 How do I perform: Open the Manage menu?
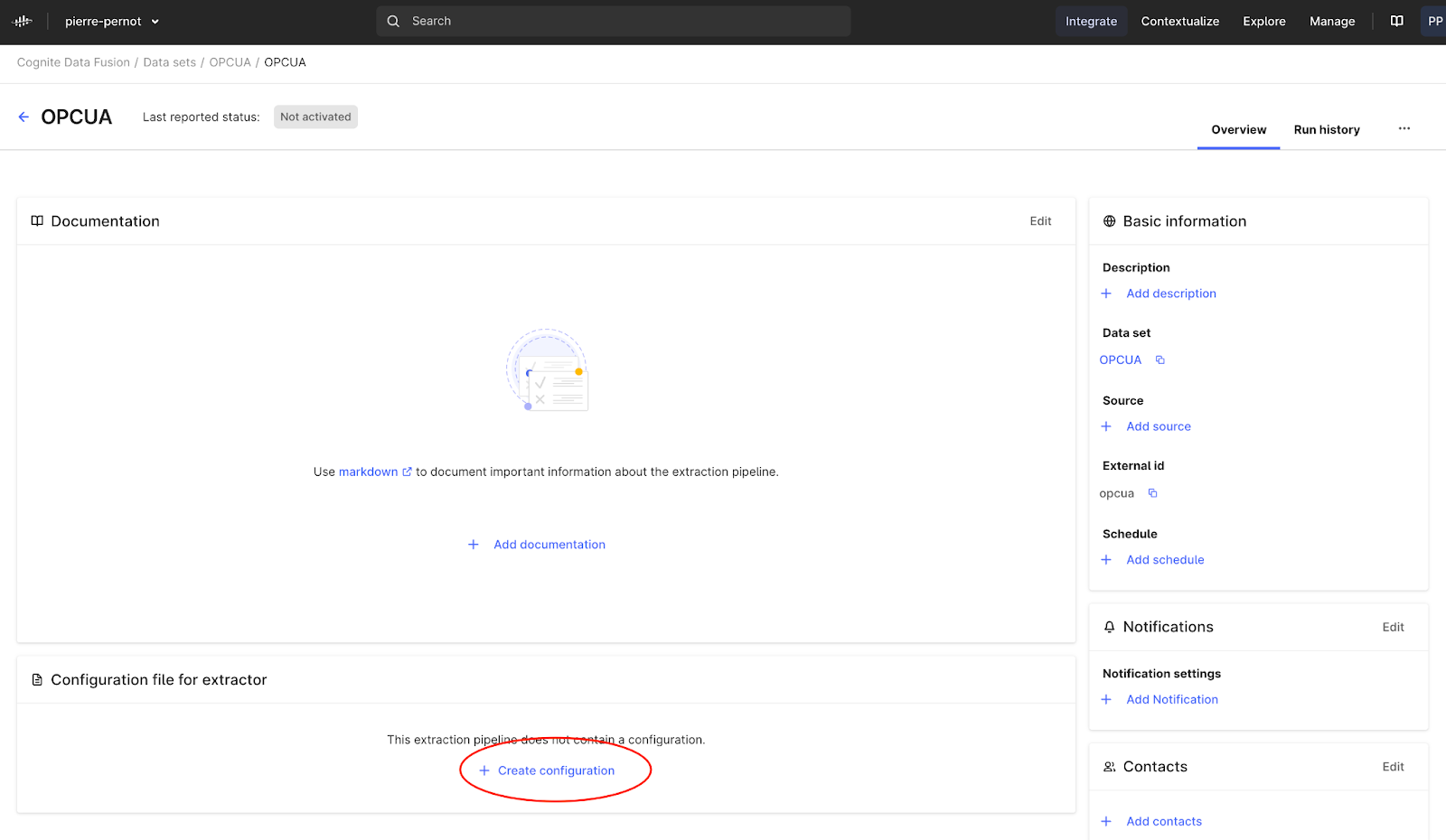point(1332,22)
